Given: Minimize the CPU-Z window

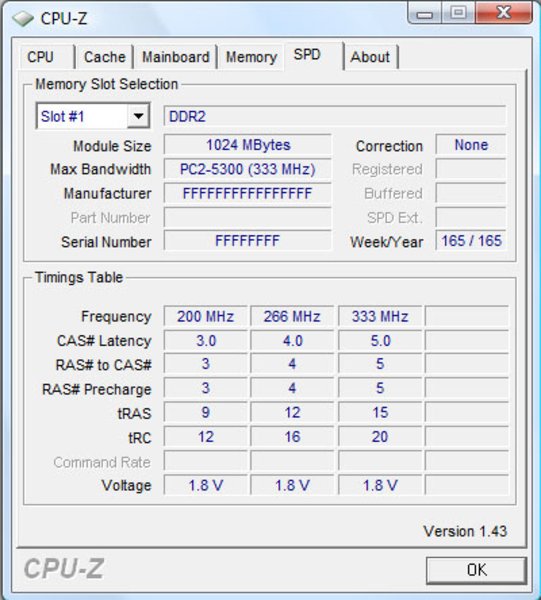Looking at the screenshot, I should [x=425, y=13].
